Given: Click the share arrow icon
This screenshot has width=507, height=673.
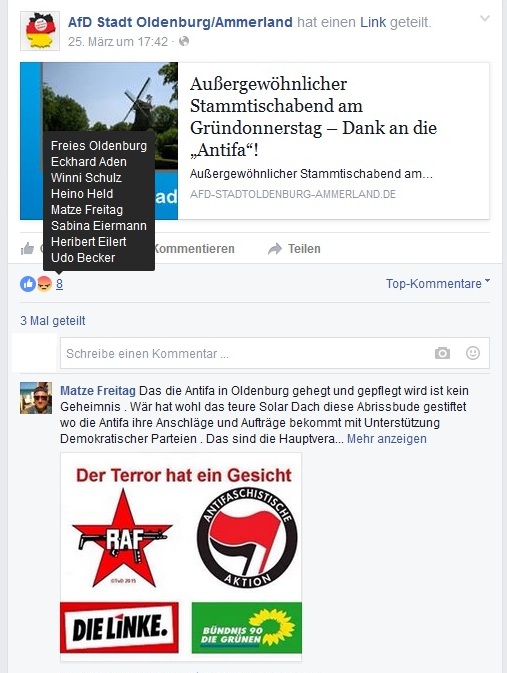Looking at the screenshot, I should tap(275, 249).
